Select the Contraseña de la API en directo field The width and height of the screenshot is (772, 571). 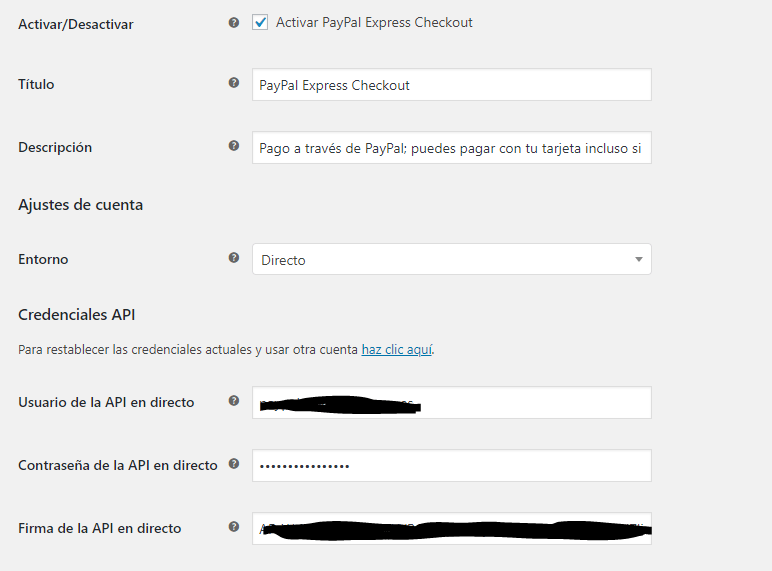tap(451, 466)
